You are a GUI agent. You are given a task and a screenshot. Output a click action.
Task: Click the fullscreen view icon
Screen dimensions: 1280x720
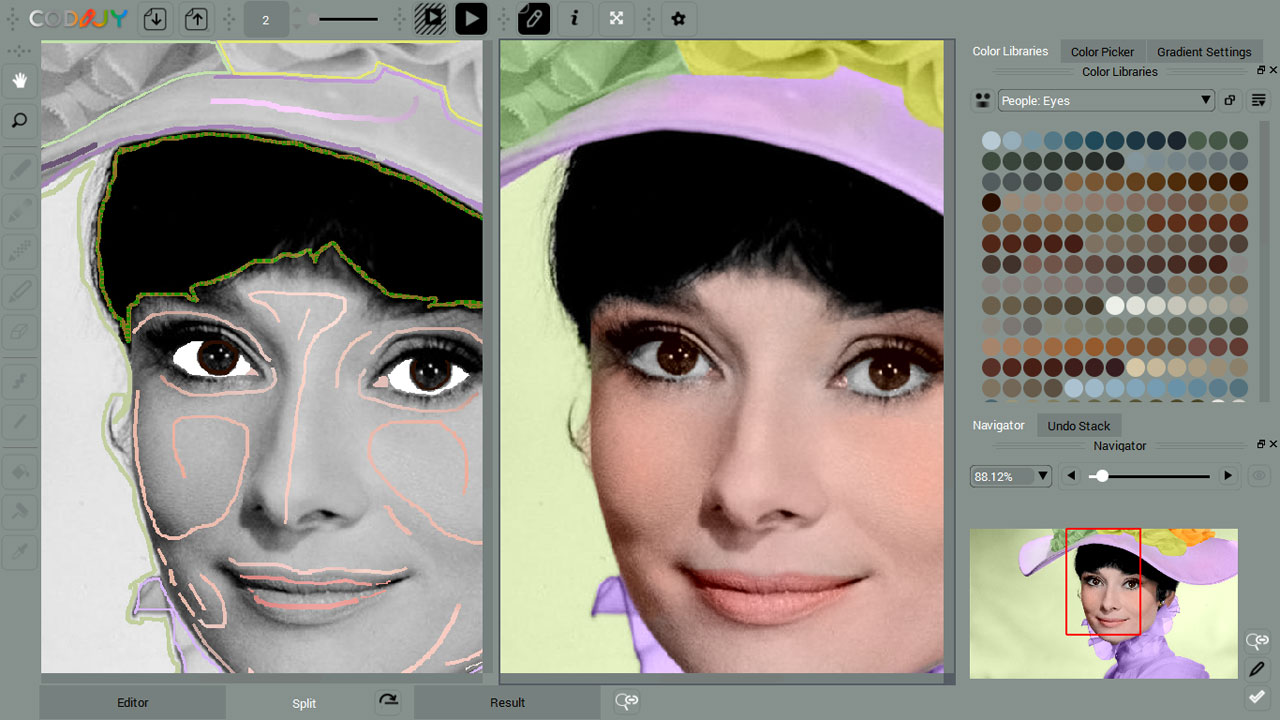617,18
